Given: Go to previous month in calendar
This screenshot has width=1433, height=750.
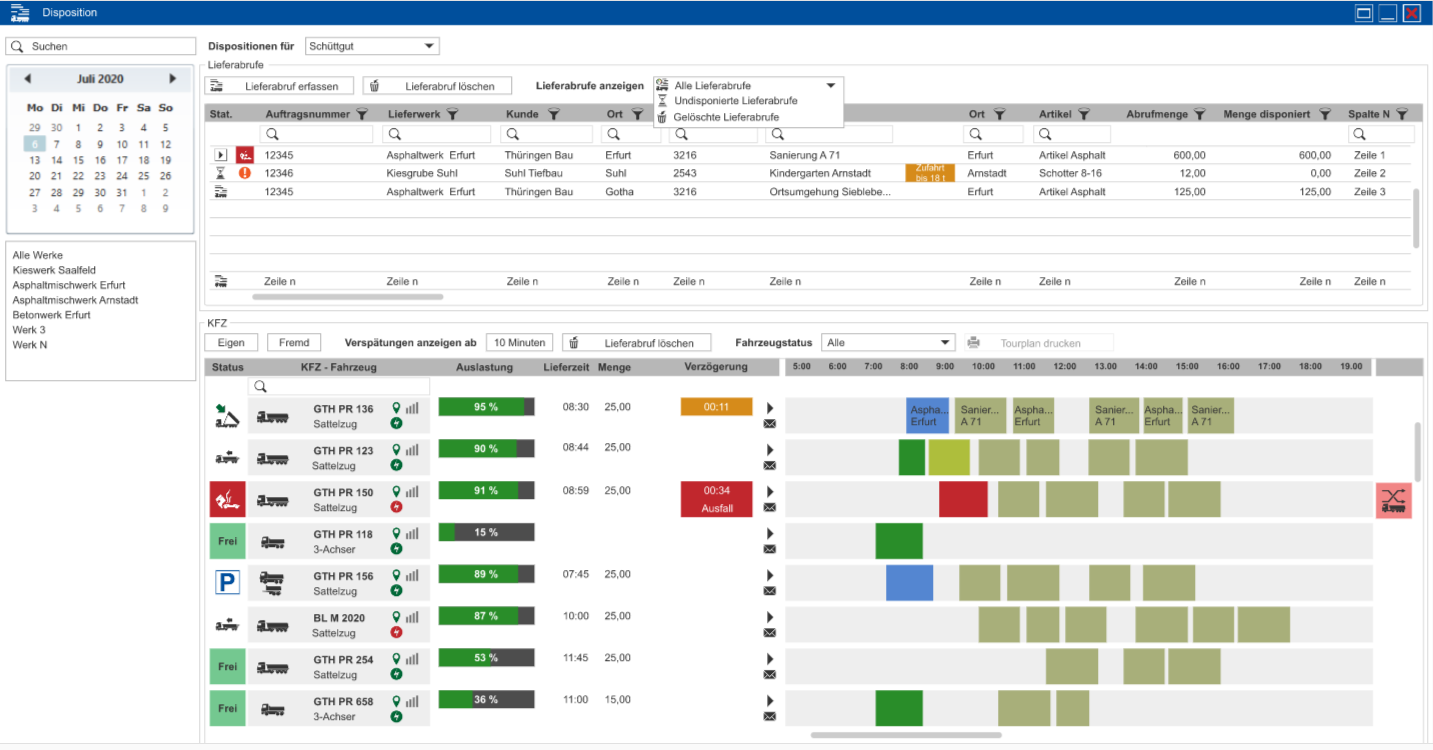Looking at the screenshot, I should tap(28, 78).
